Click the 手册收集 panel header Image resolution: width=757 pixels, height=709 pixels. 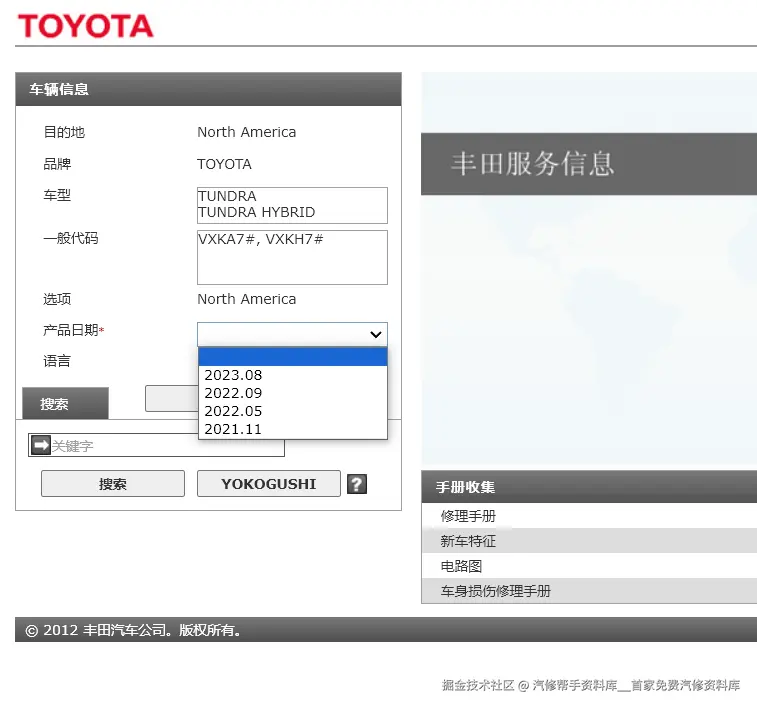589,487
